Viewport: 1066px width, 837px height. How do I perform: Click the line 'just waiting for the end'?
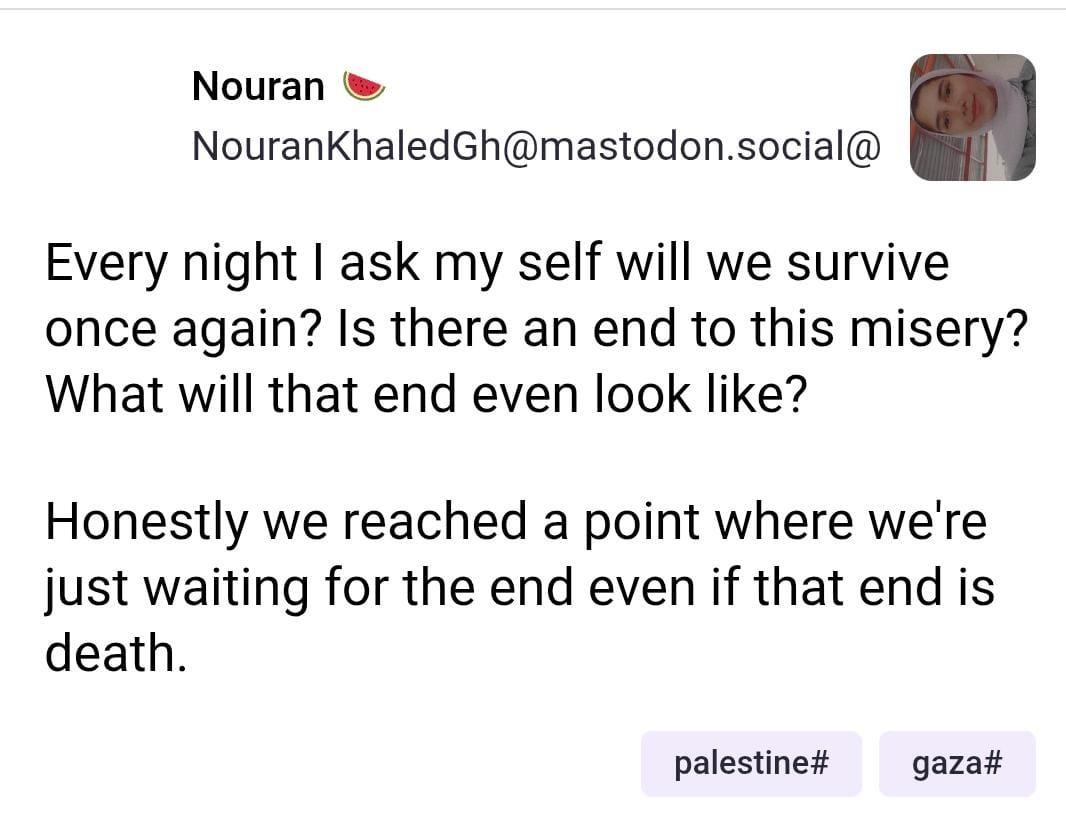(x=520, y=587)
